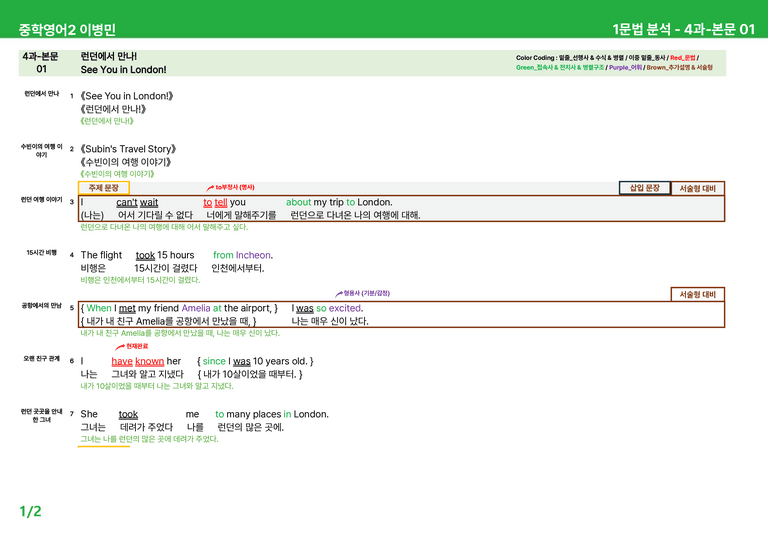
Task: Click the side label "15시간 비행"
Action: click(x=41, y=253)
